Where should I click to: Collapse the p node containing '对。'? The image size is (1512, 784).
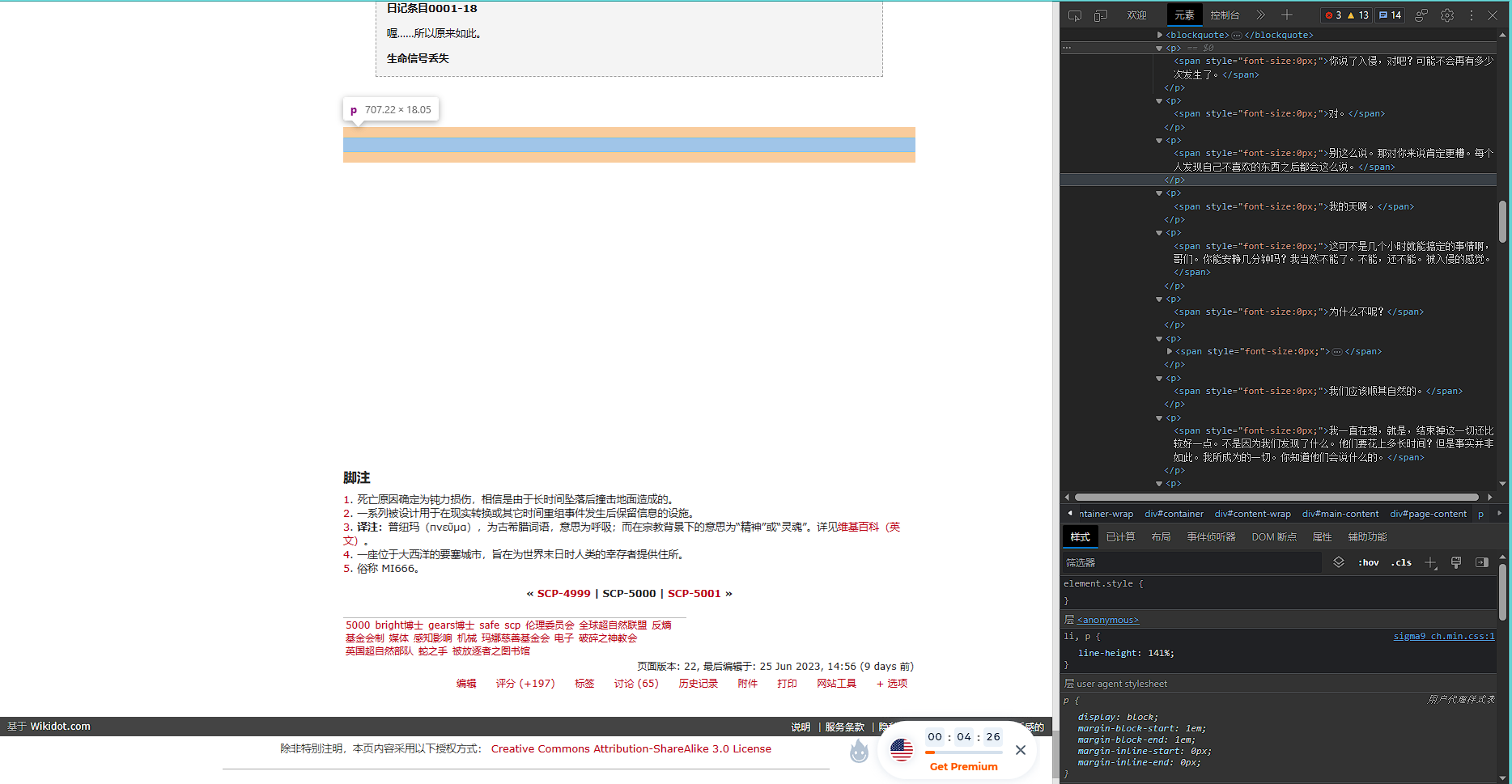[x=1159, y=101]
